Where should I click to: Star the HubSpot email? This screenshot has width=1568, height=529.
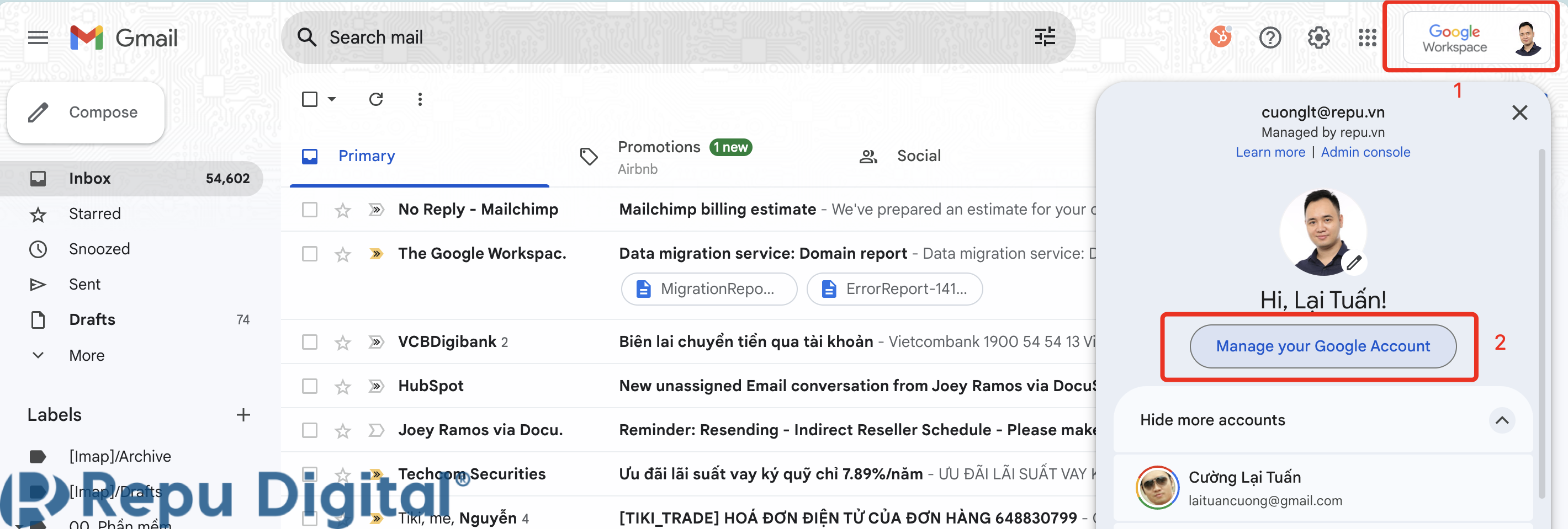(343, 387)
